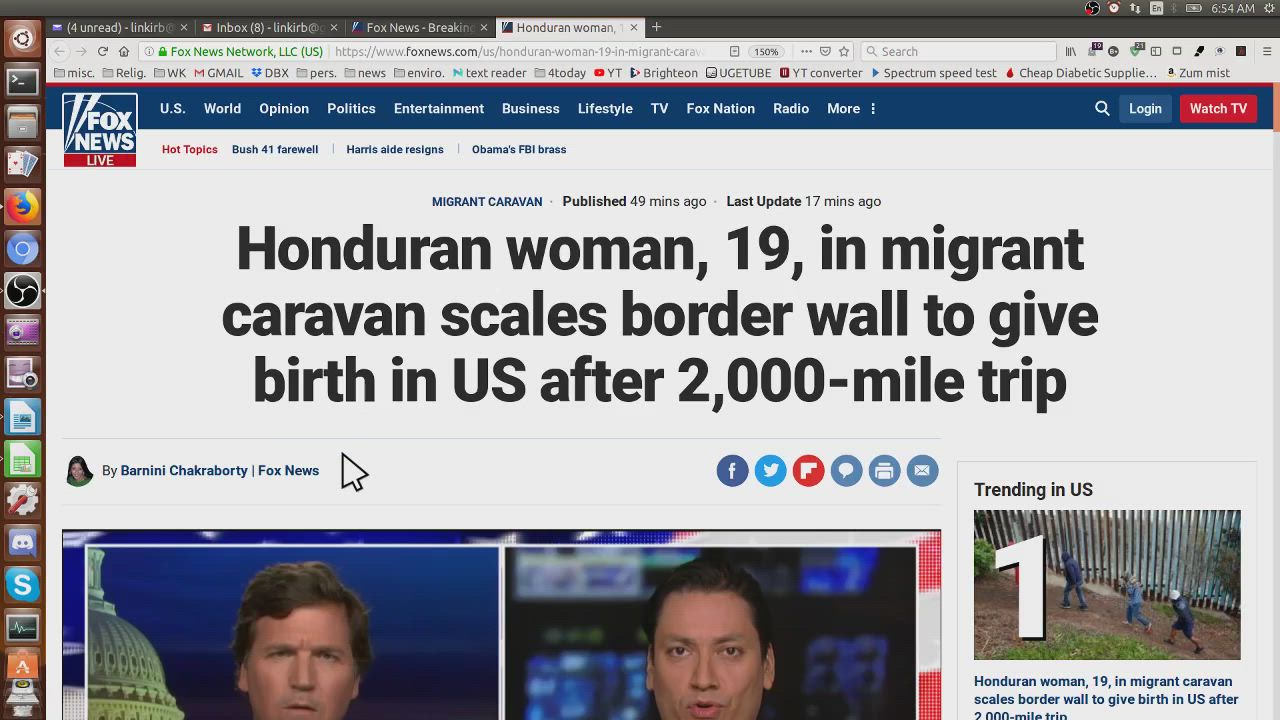Share article on Facebook
This screenshot has height=720, width=1280.
(732, 470)
